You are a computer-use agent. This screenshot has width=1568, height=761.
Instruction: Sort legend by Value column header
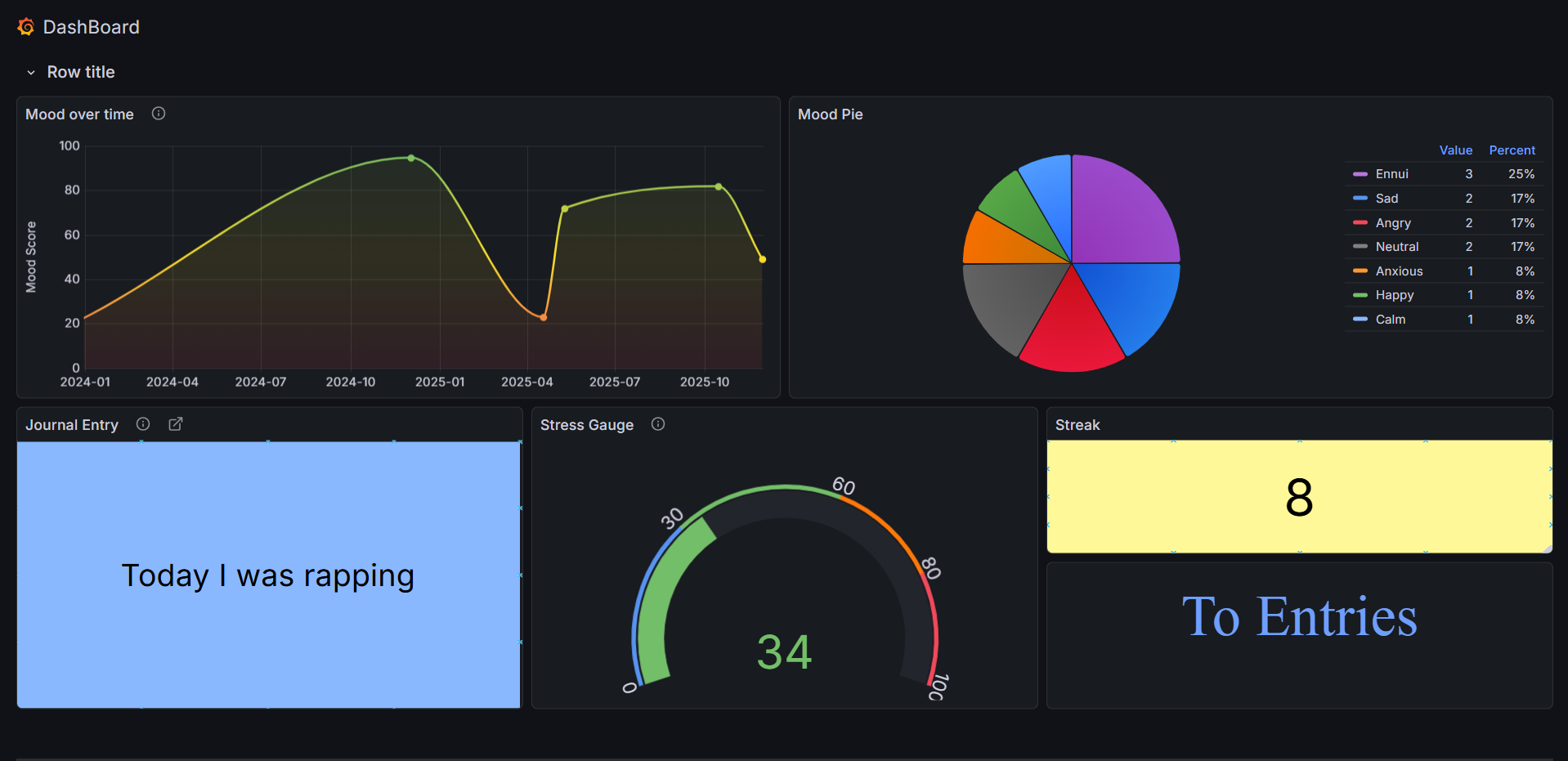click(1455, 150)
